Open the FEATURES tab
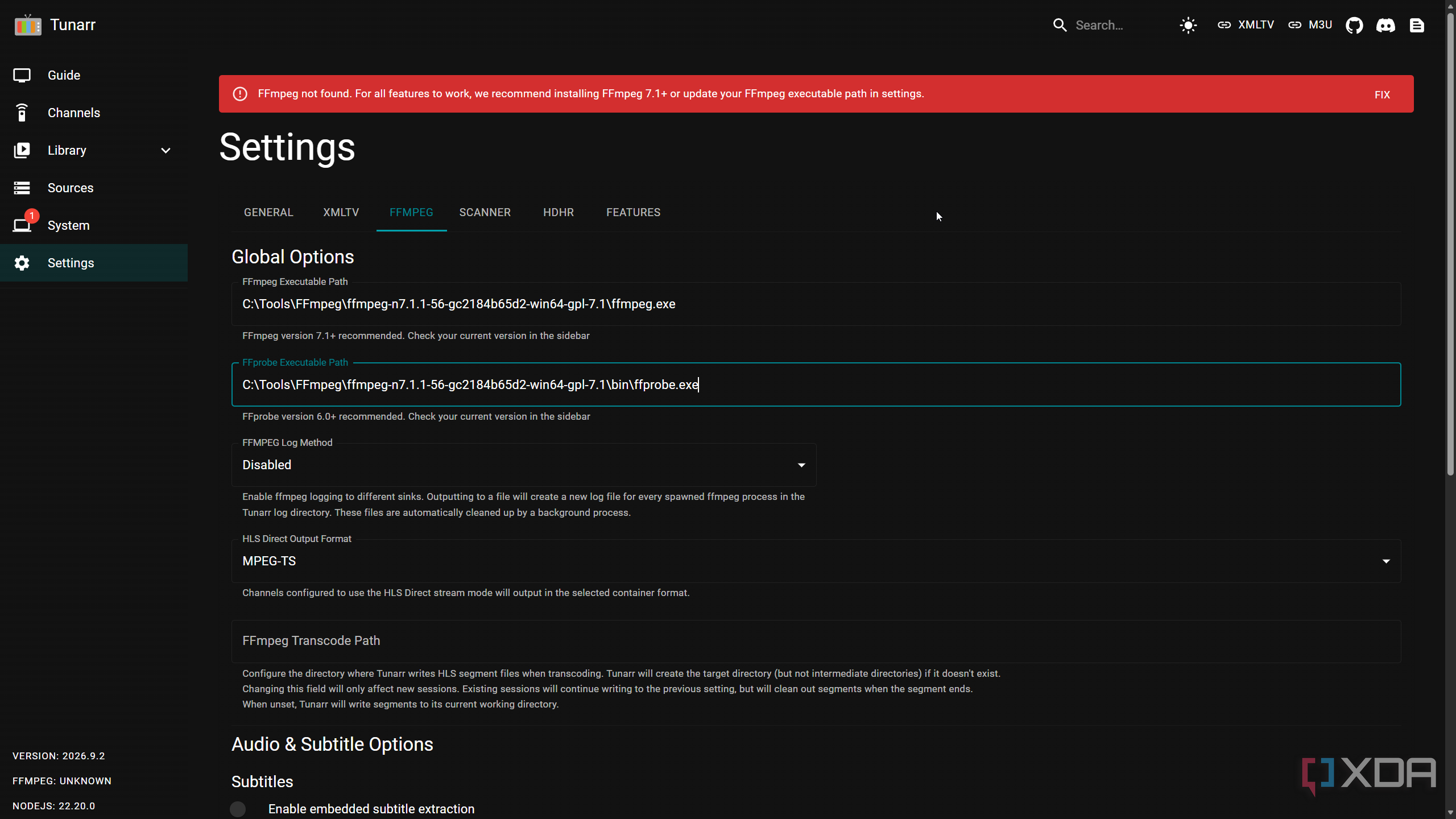 pos(633,212)
